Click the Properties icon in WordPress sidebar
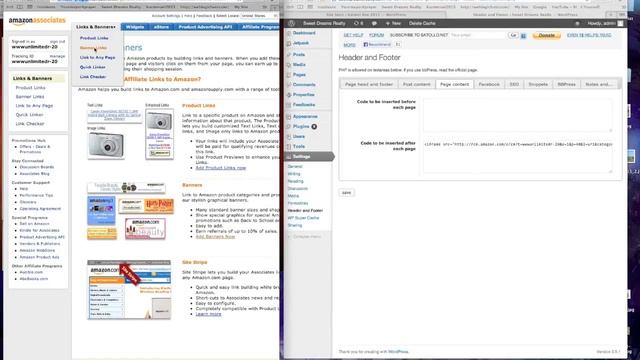Image resolution: width=640 pixels, height=360 pixels. (x=289, y=95)
